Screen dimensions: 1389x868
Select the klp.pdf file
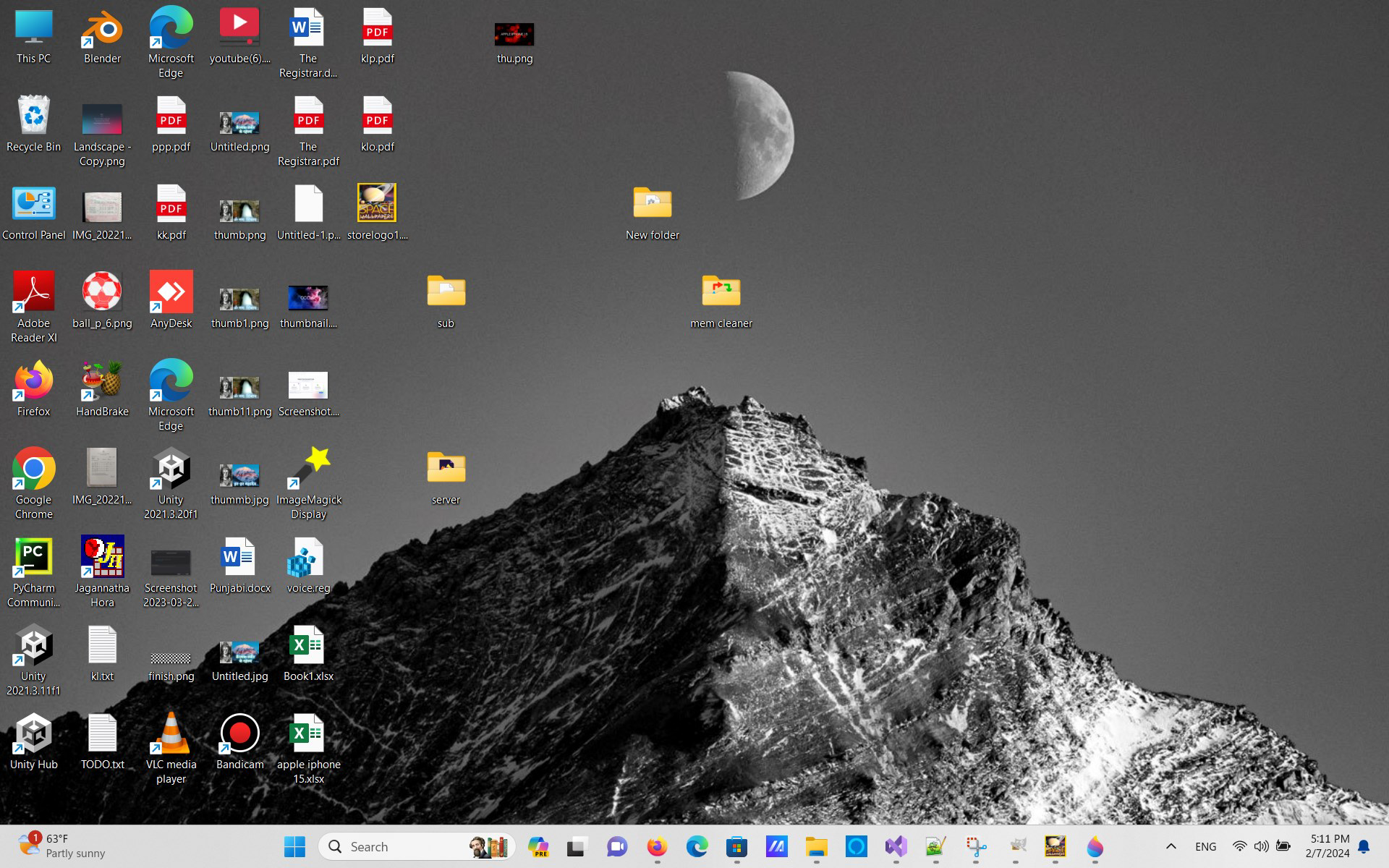377,36
